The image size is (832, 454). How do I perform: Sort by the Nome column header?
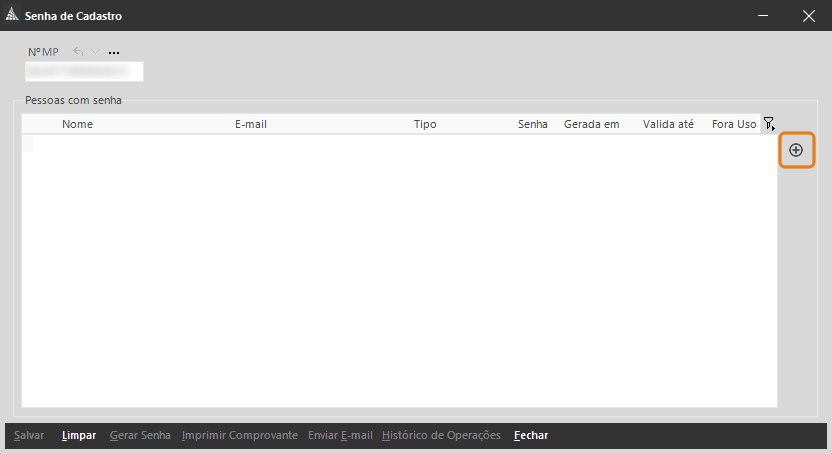(77, 124)
